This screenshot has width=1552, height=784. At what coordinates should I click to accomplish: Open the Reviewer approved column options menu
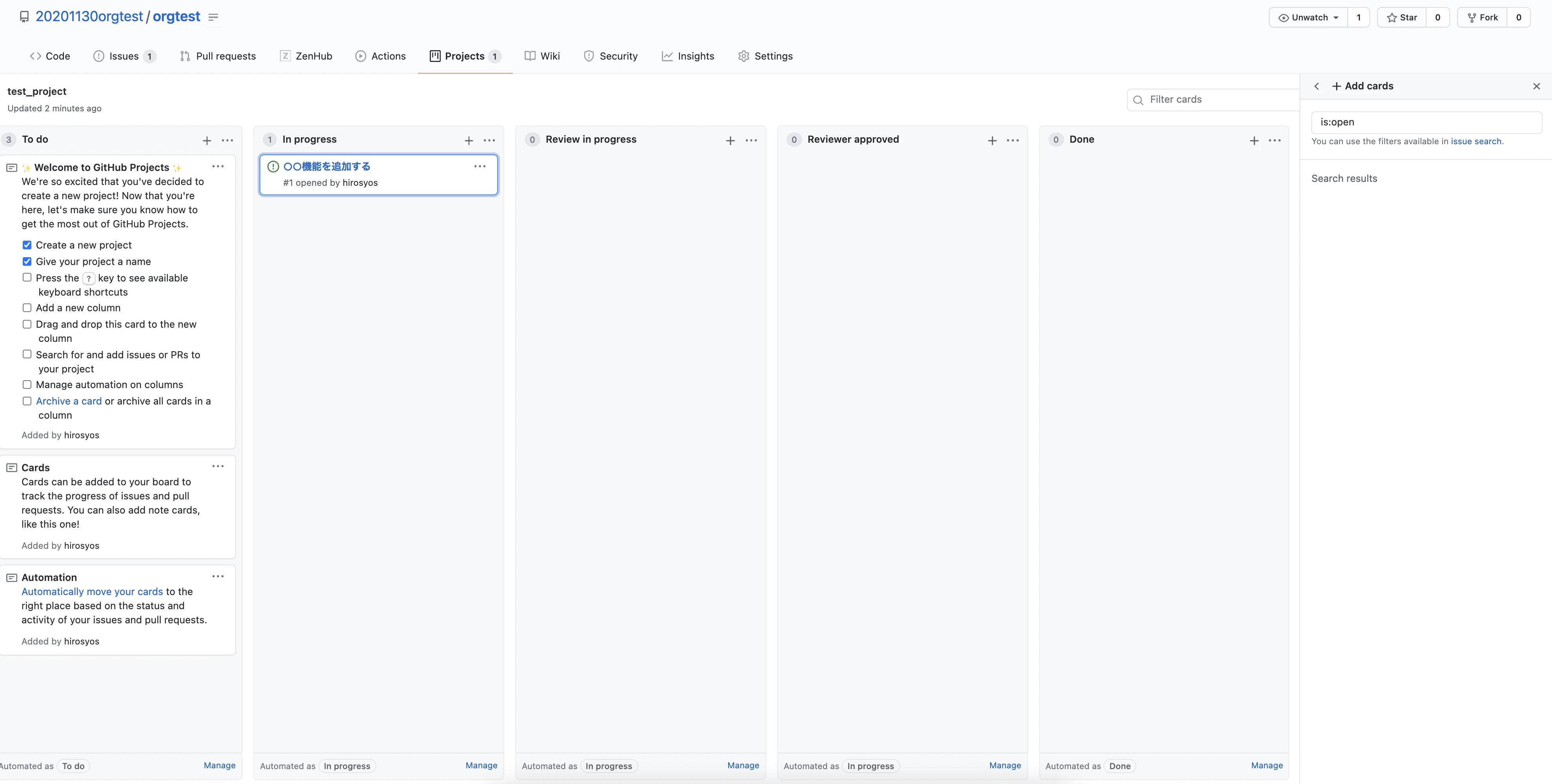click(1013, 140)
